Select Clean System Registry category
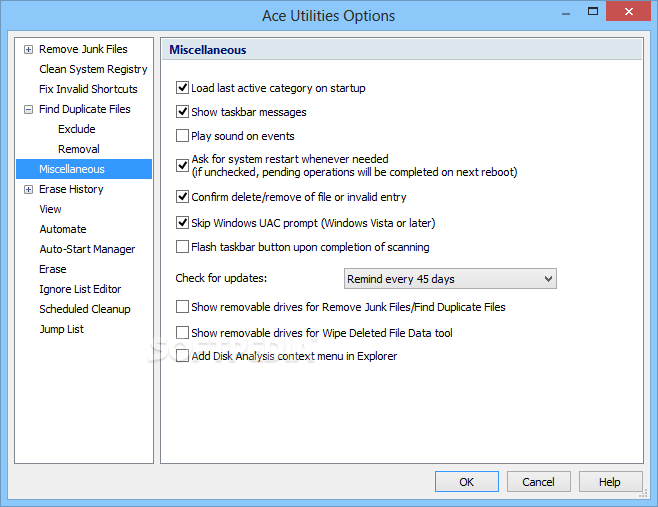The image size is (658, 507). point(93,69)
